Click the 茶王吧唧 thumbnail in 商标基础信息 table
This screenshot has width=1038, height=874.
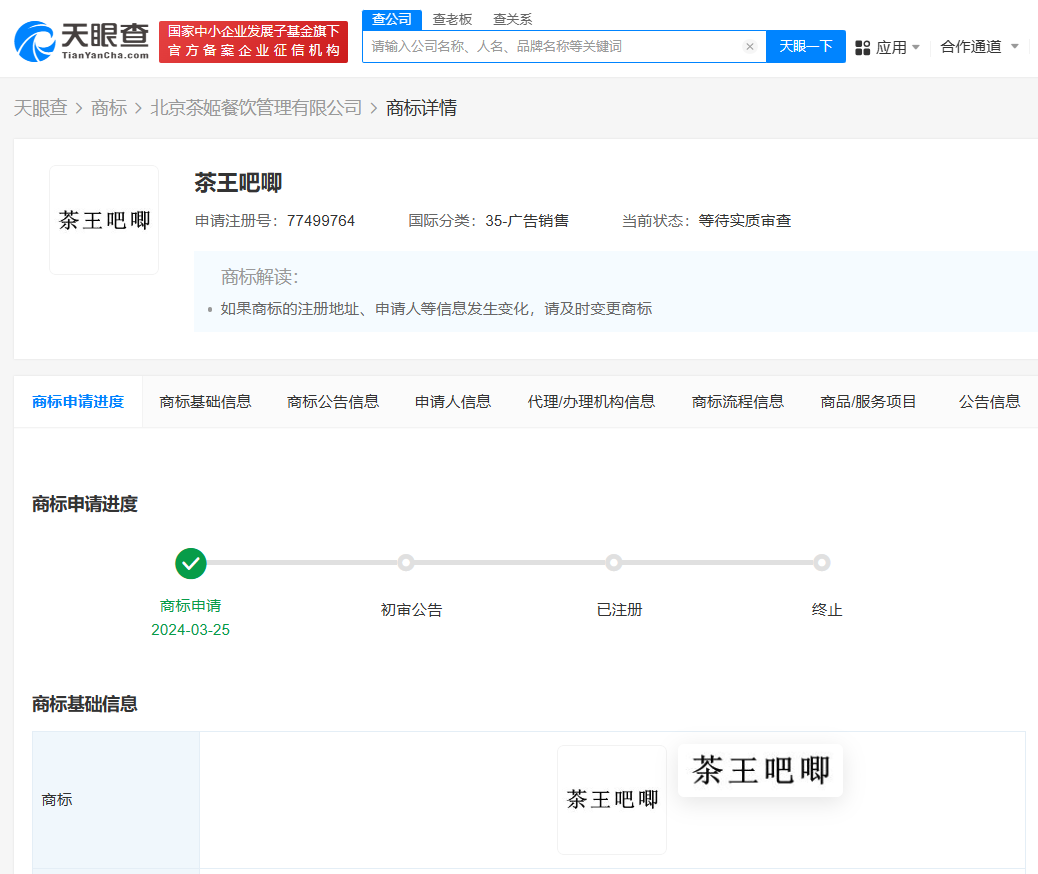[612, 800]
